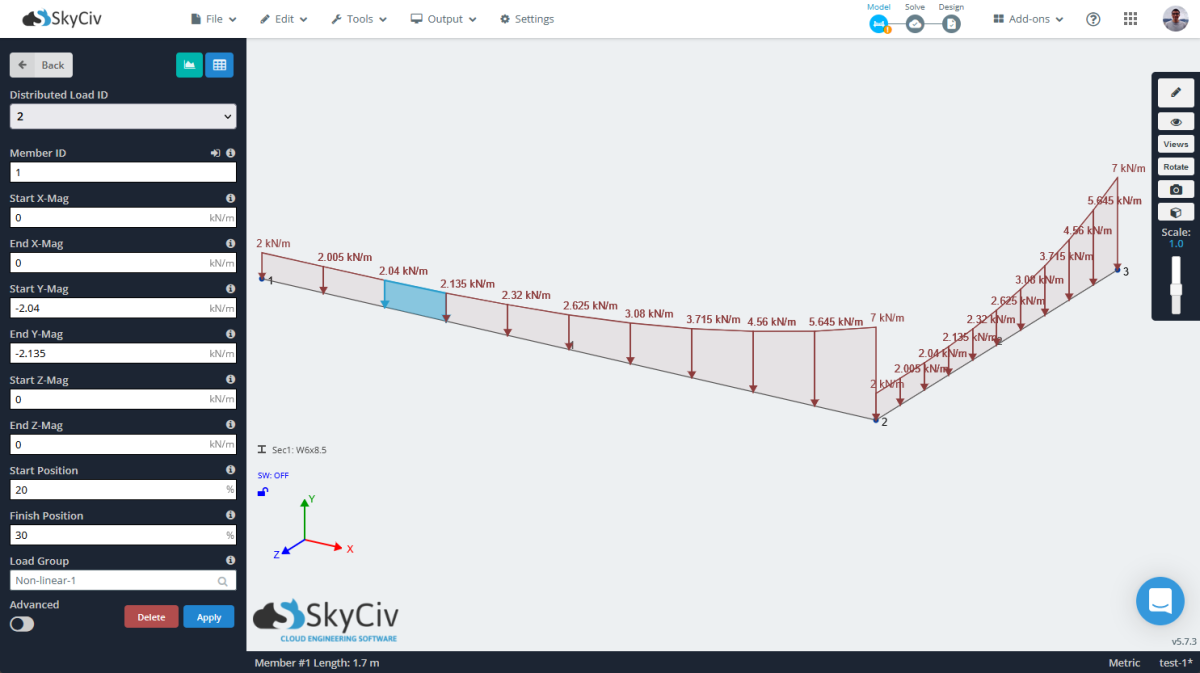
Task: Expand the Add-ons menu
Action: pyautogui.click(x=1027, y=18)
